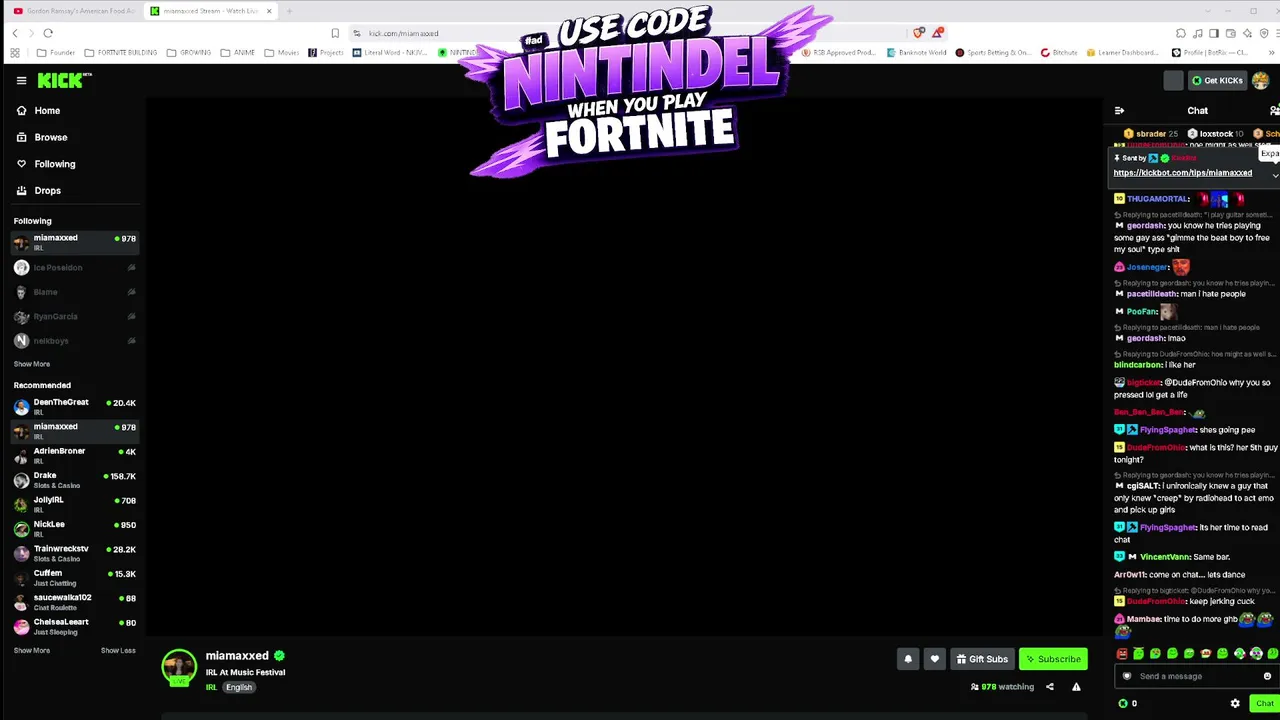Open the user profile avatar menu
The image size is (1280, 720).
1260,81
